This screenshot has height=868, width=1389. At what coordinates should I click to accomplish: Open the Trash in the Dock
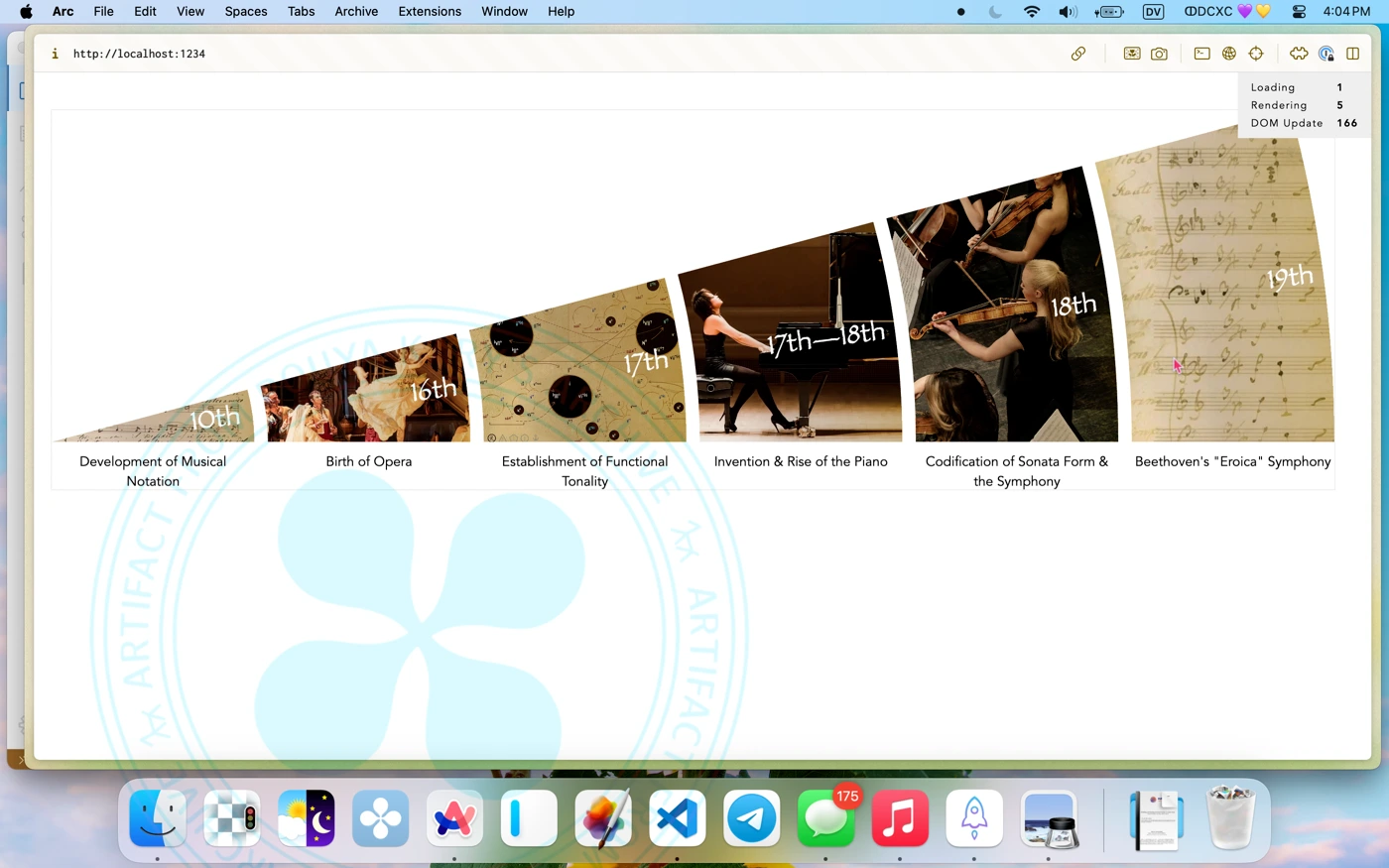1230,816
